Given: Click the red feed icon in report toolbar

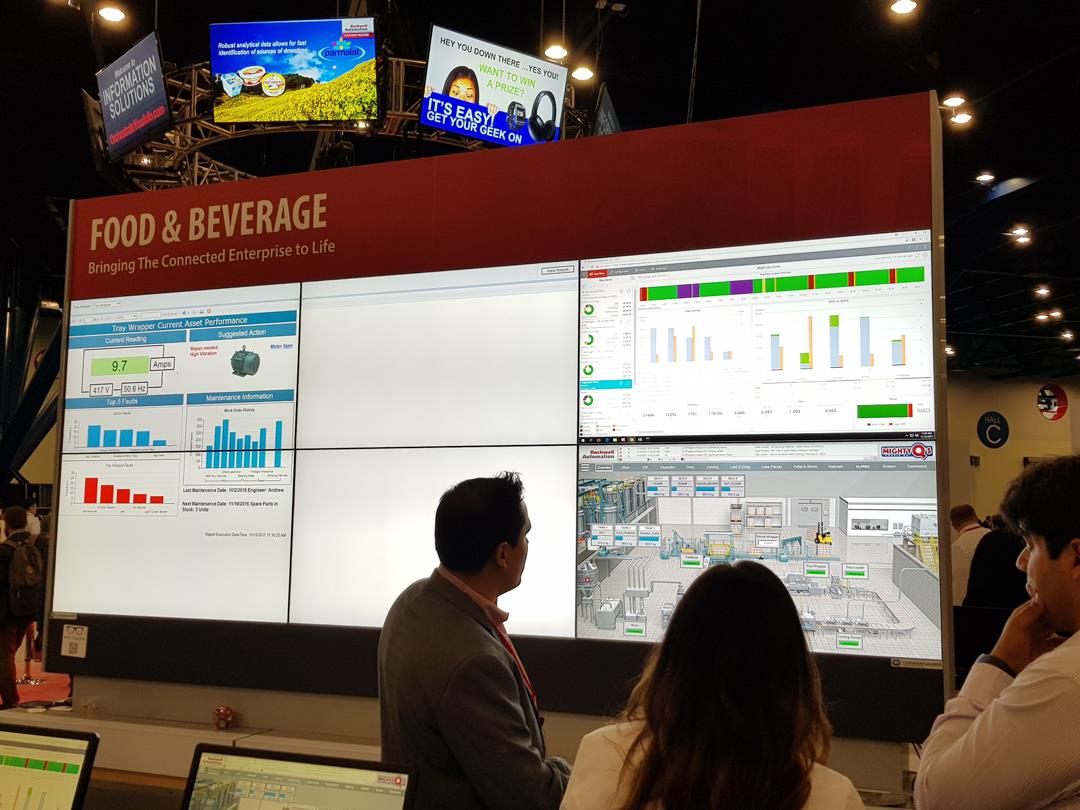Looking at the screenshot, I should coord(209,311).
